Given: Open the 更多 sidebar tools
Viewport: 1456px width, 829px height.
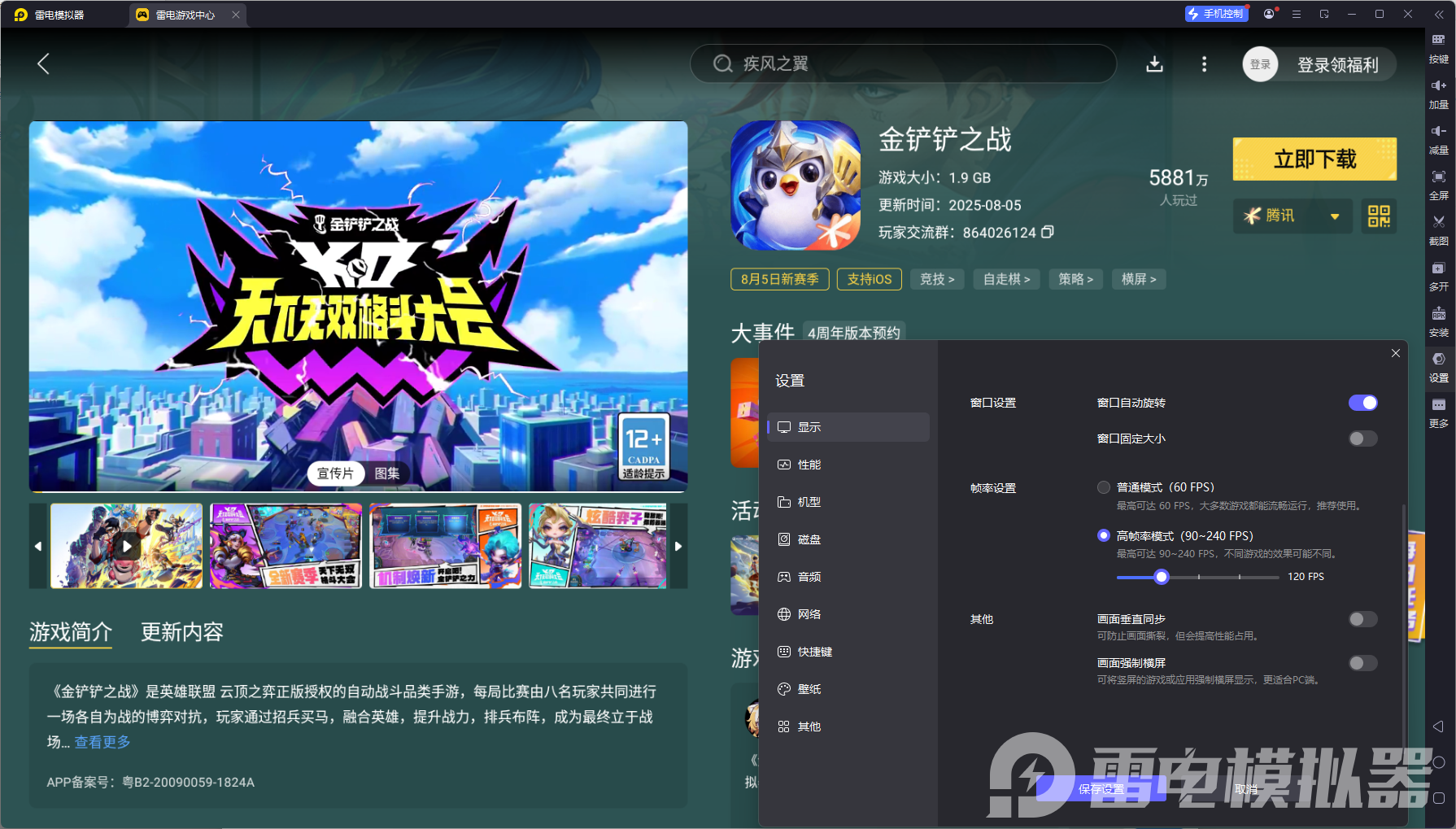Looking at the screenshot, I should point(1439,412).
